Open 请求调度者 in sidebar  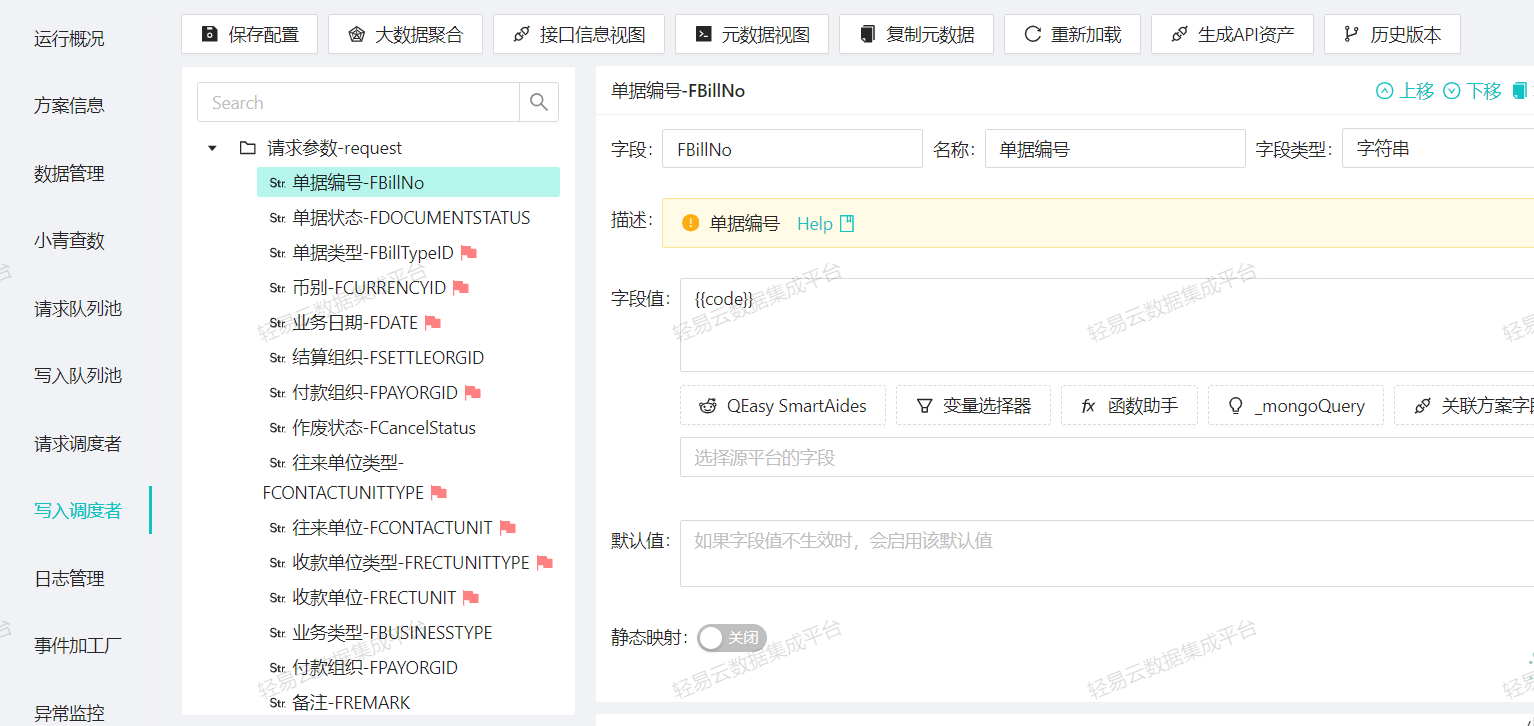[x=78, y=443]
